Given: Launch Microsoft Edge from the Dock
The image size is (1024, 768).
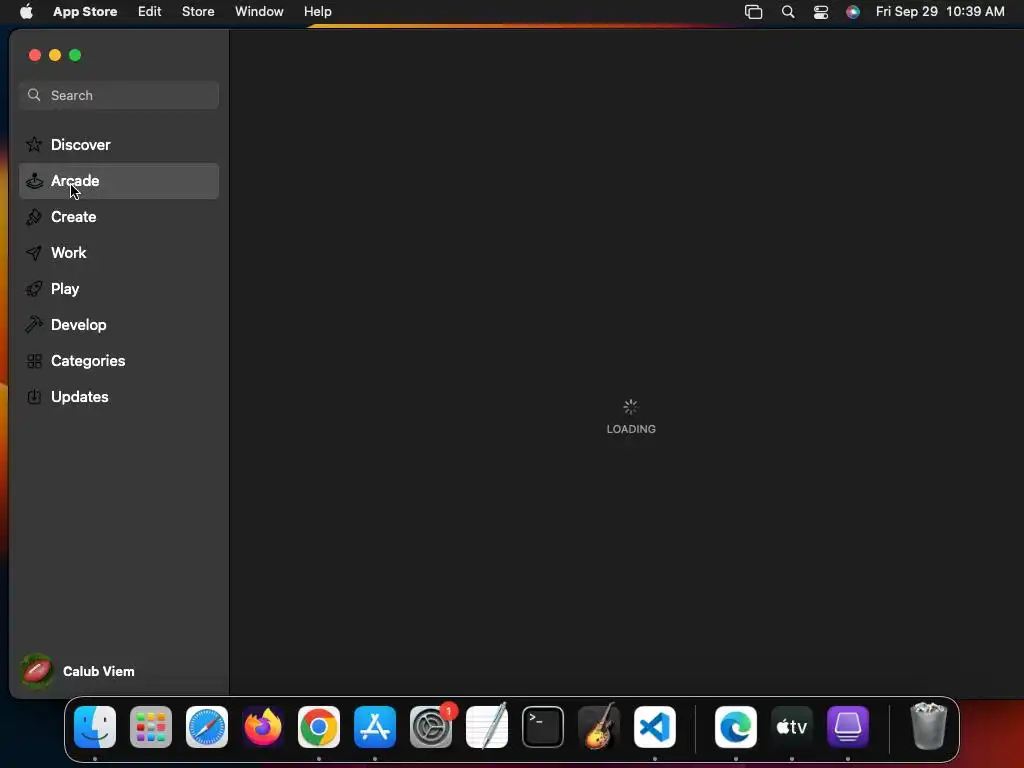Looking at the screenshot, I should 736,727.
